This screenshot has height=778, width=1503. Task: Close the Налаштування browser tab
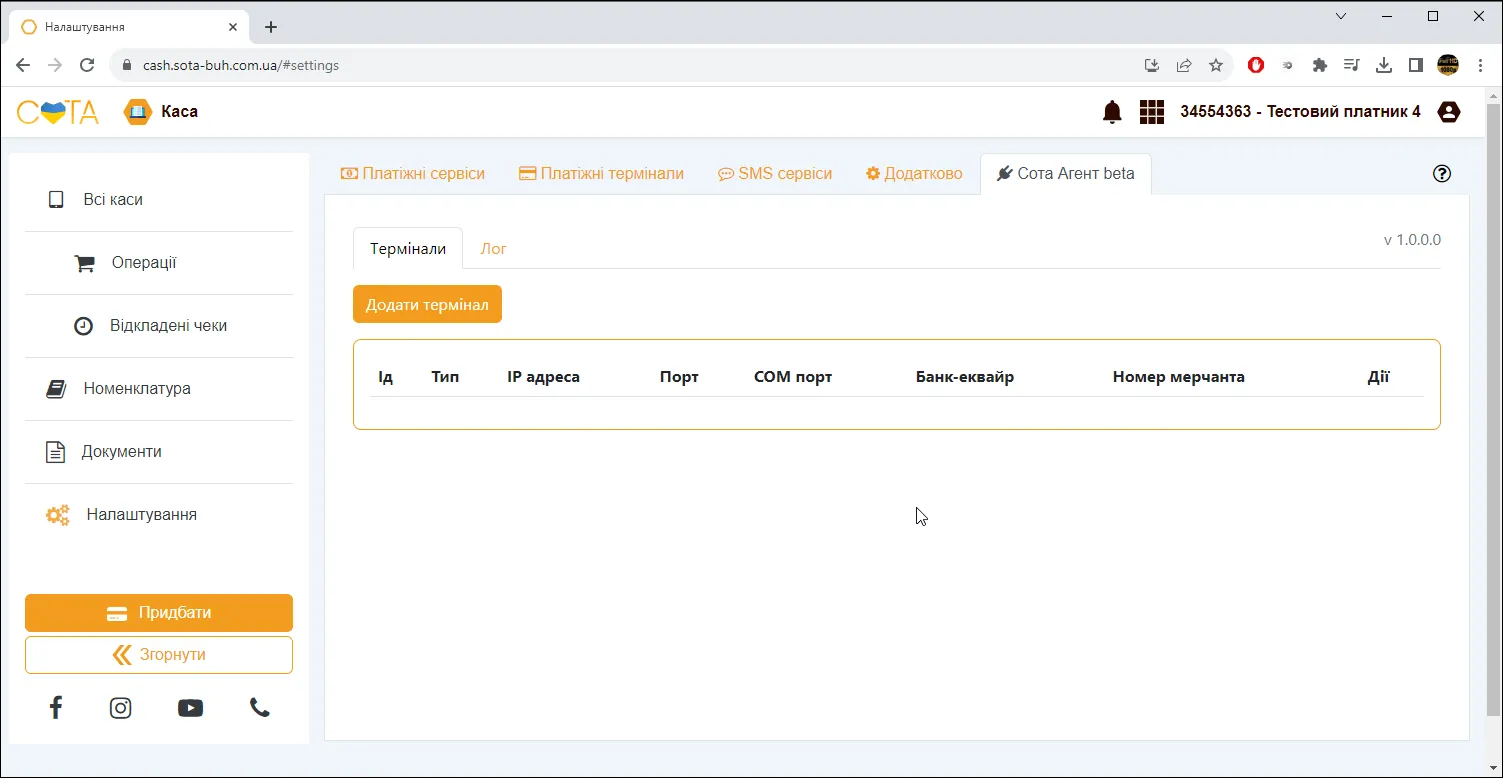click(234, 27)
